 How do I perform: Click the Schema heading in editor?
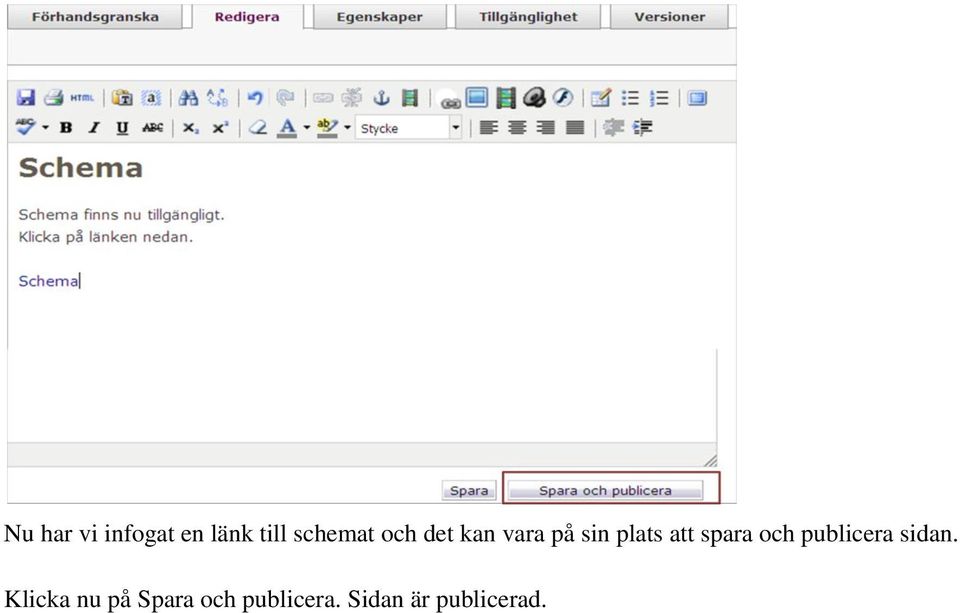(81, 168)
